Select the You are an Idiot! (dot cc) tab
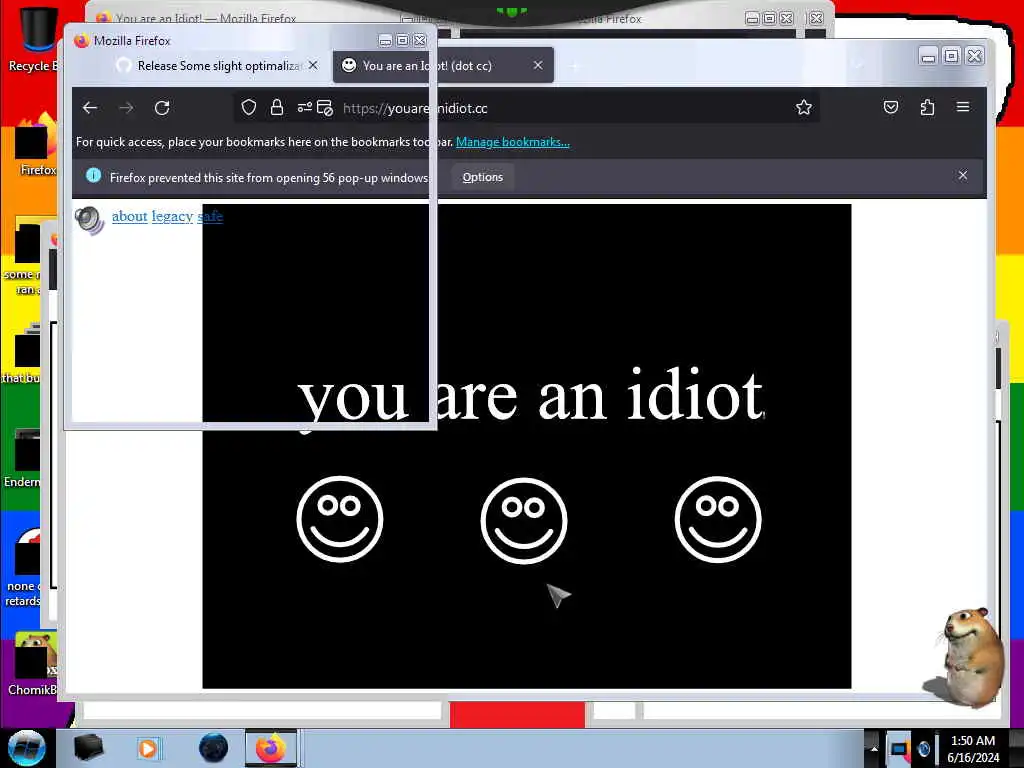The width and height of the screenshot is (1024, 768). tap(443, 65)
